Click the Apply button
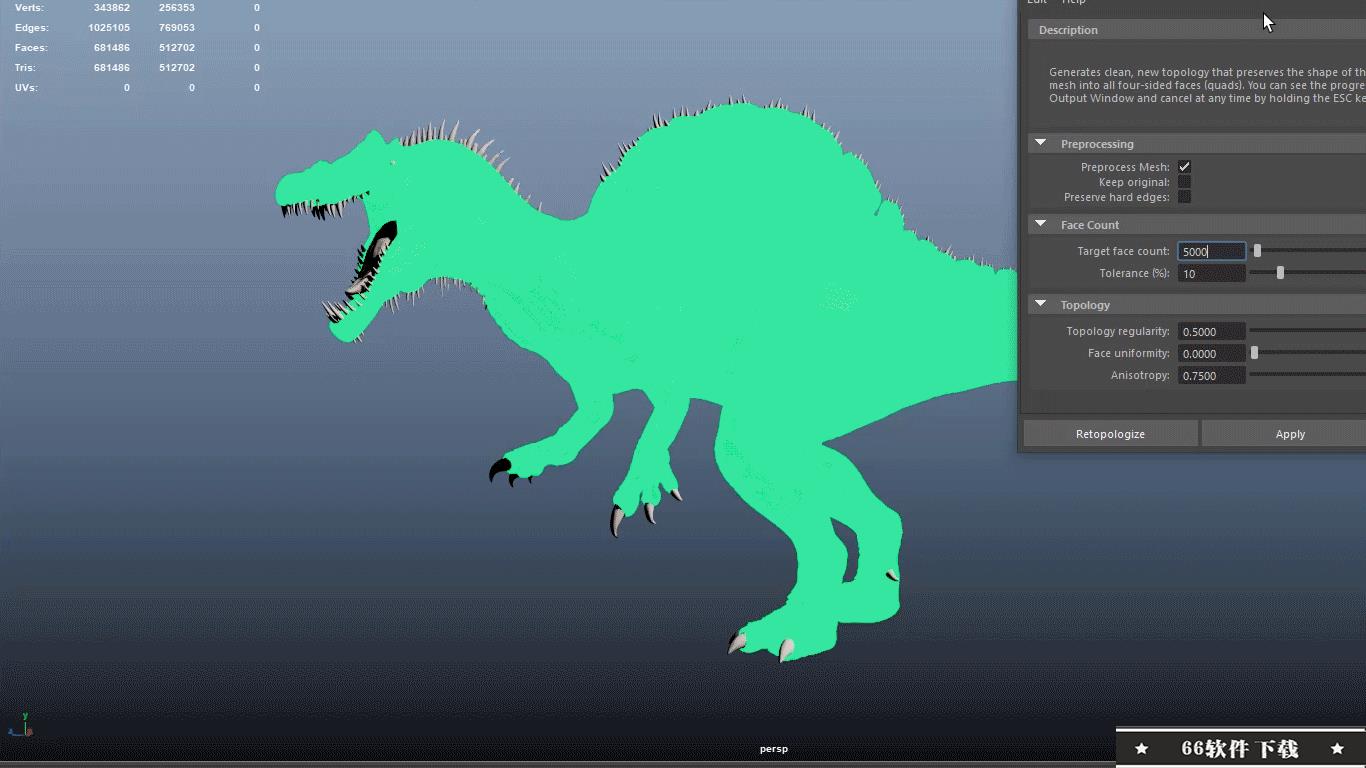 coord(1284,434)
